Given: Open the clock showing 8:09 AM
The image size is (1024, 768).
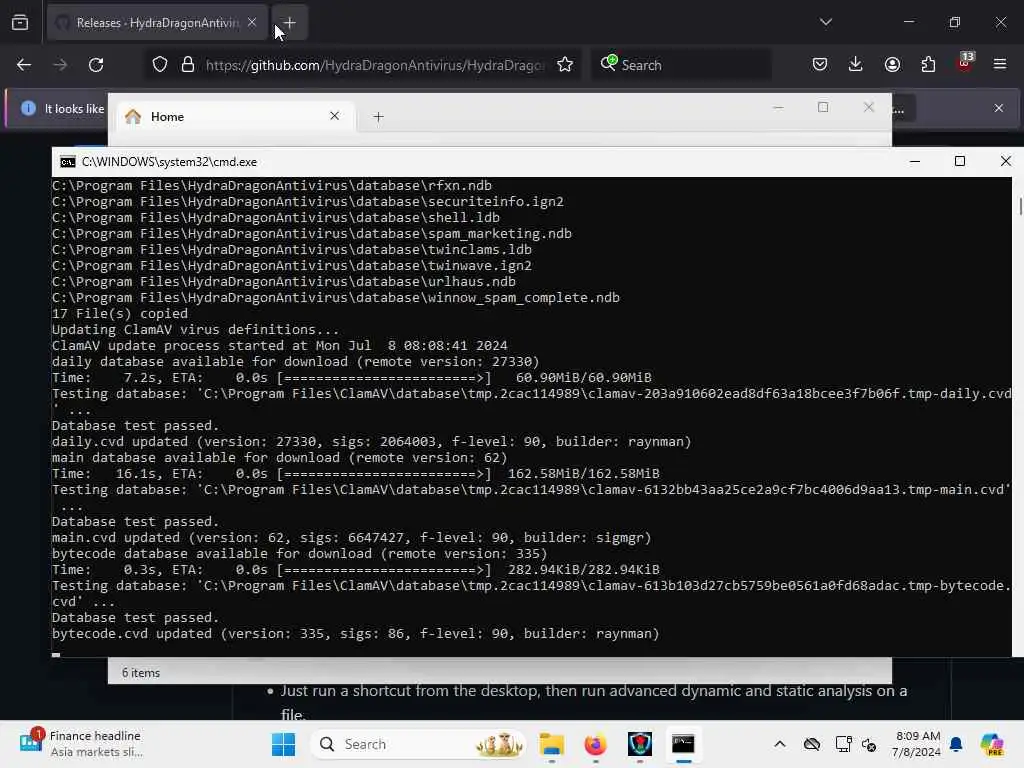Looking at the screenshot, I should coord(916,744).
